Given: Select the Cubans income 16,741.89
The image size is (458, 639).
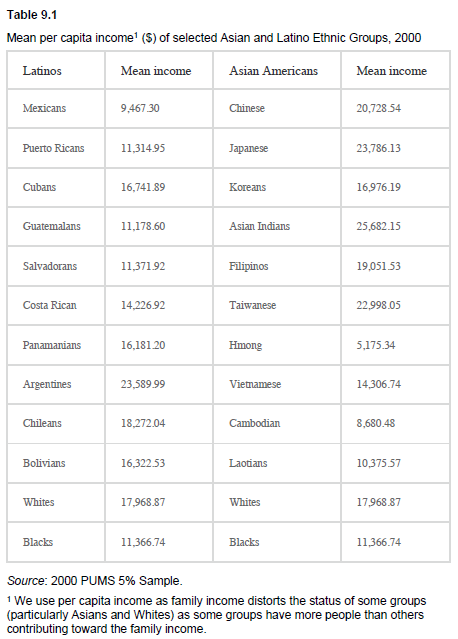Looking at the screenshot, I should (x=143, y=187).
